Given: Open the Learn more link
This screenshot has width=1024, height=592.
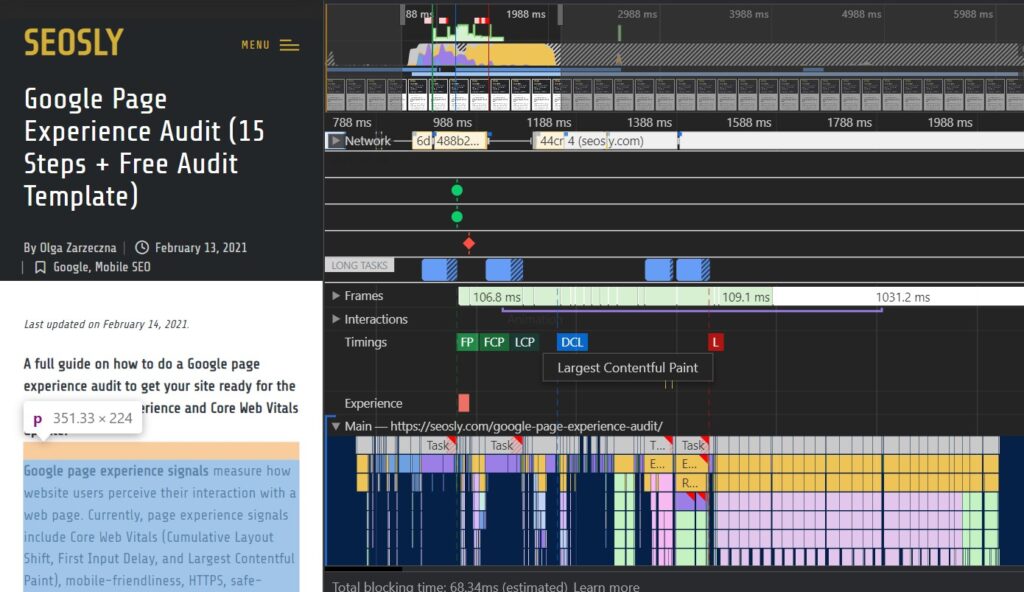Looking at the screenshot, I should click(x=607, y=587).
